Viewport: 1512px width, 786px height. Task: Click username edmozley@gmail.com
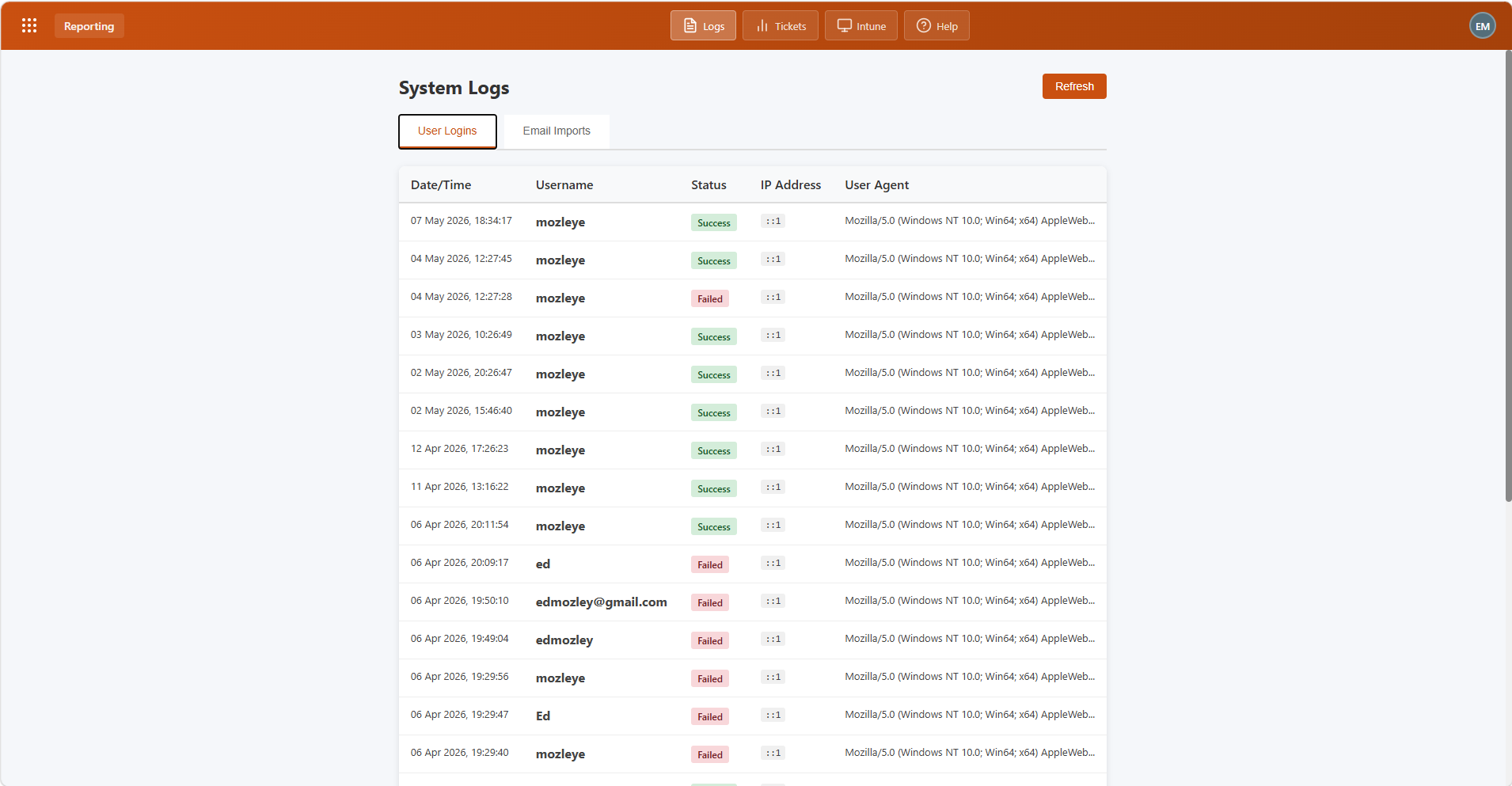pos(602,602)
